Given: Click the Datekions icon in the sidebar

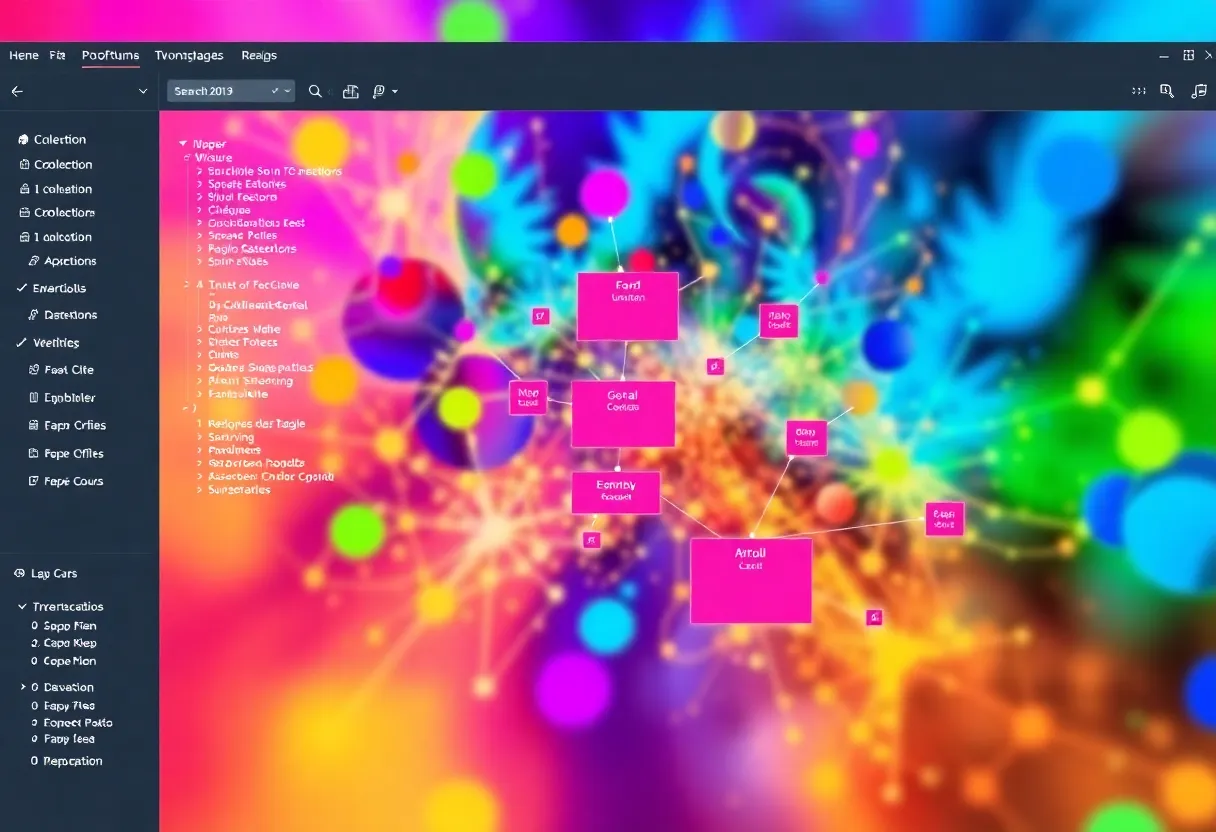Looking at the screenshot, I should pyautogui.click(x=32, y=314).
